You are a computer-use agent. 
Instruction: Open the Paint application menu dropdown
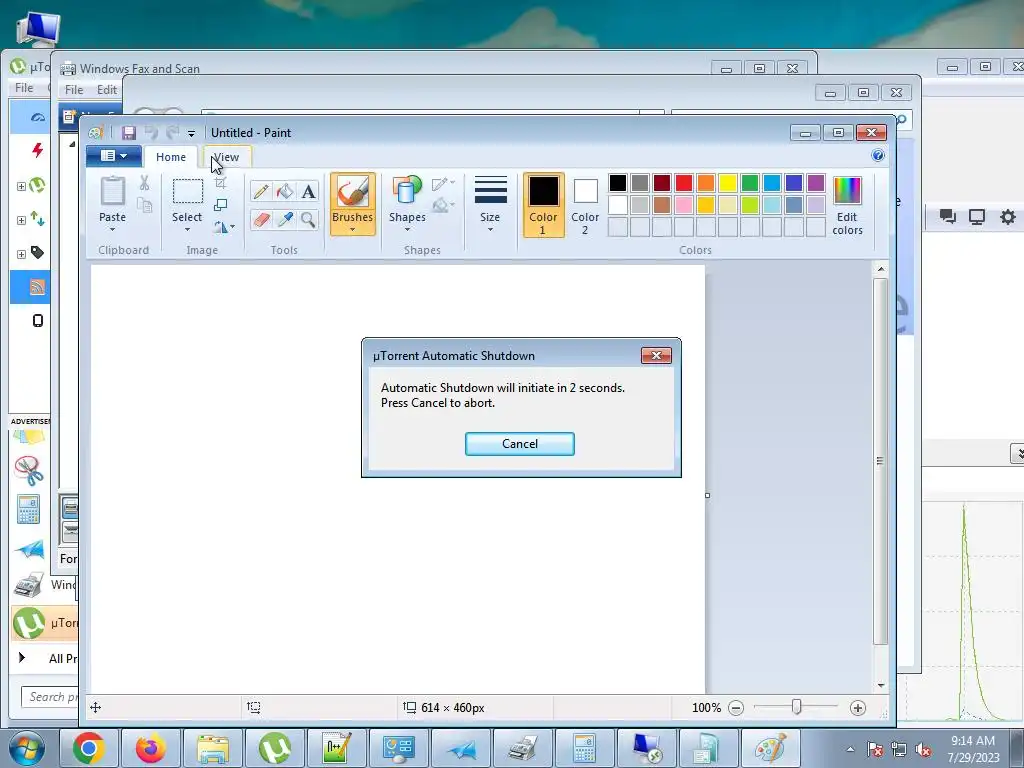coord(114,156)
